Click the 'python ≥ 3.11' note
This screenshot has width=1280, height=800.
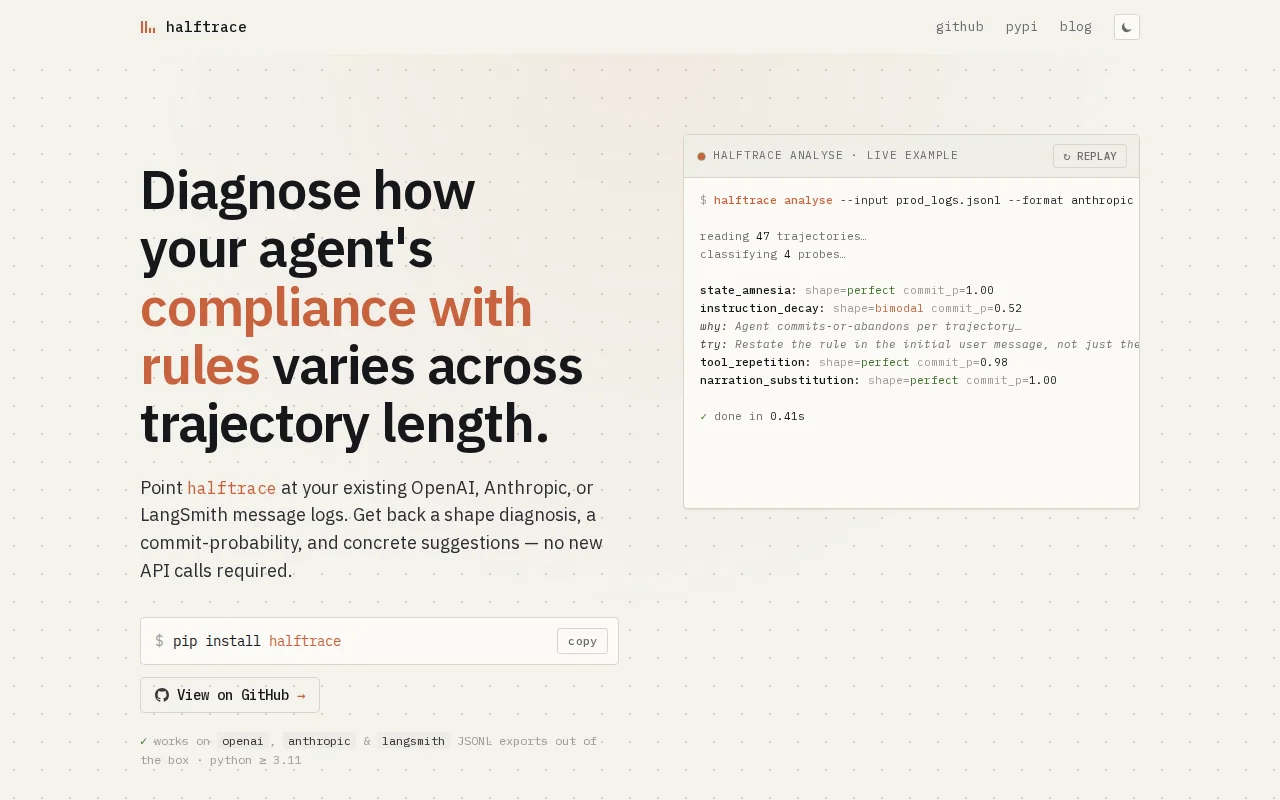point(256,760)
